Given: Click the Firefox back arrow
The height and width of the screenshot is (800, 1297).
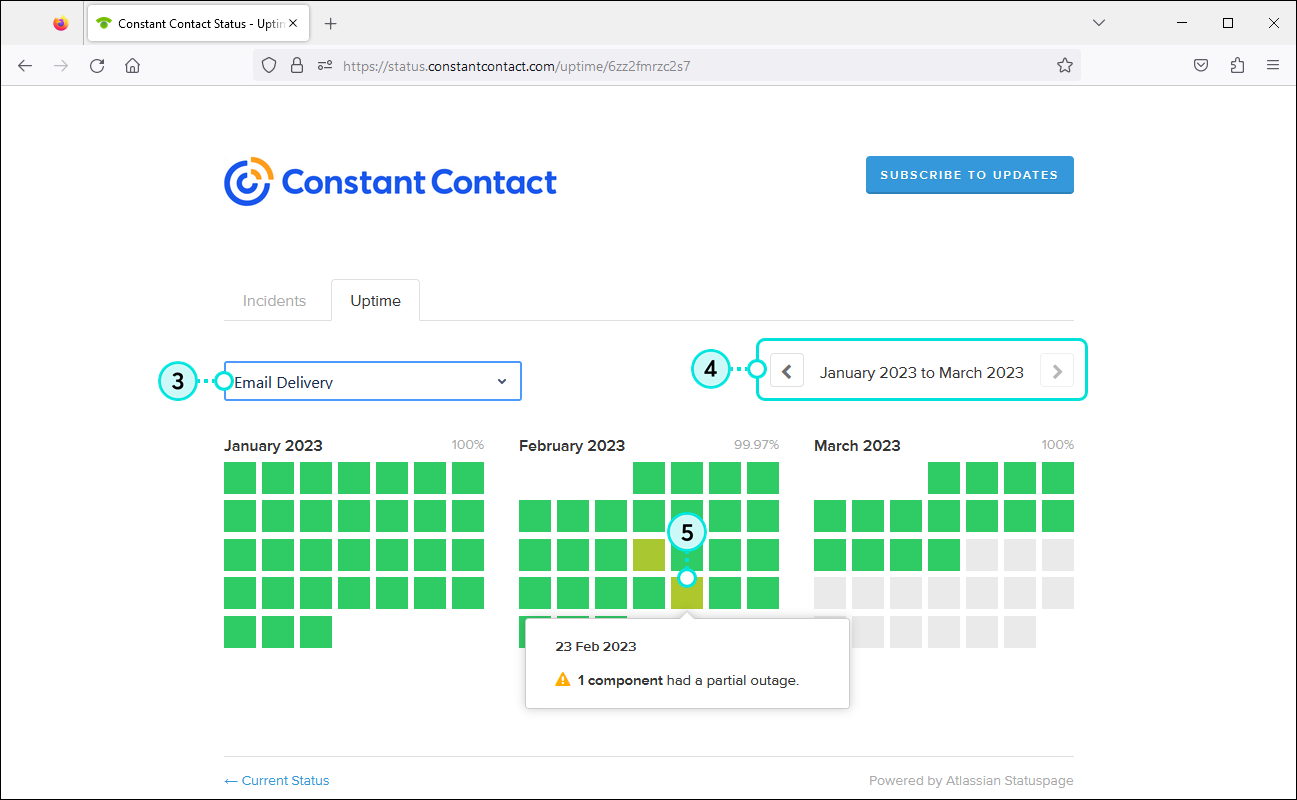Looking at the screenshot, I should 25,65.
